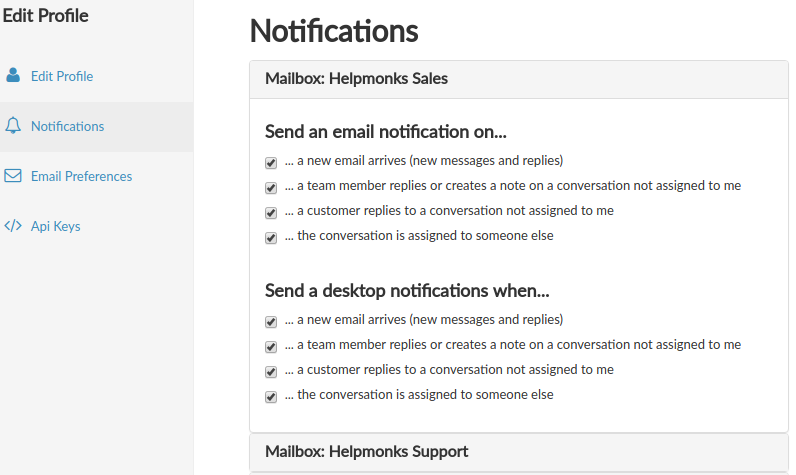
Task: Toggle desktop notification for conversation assigned elsewhere
Action: 271,397
